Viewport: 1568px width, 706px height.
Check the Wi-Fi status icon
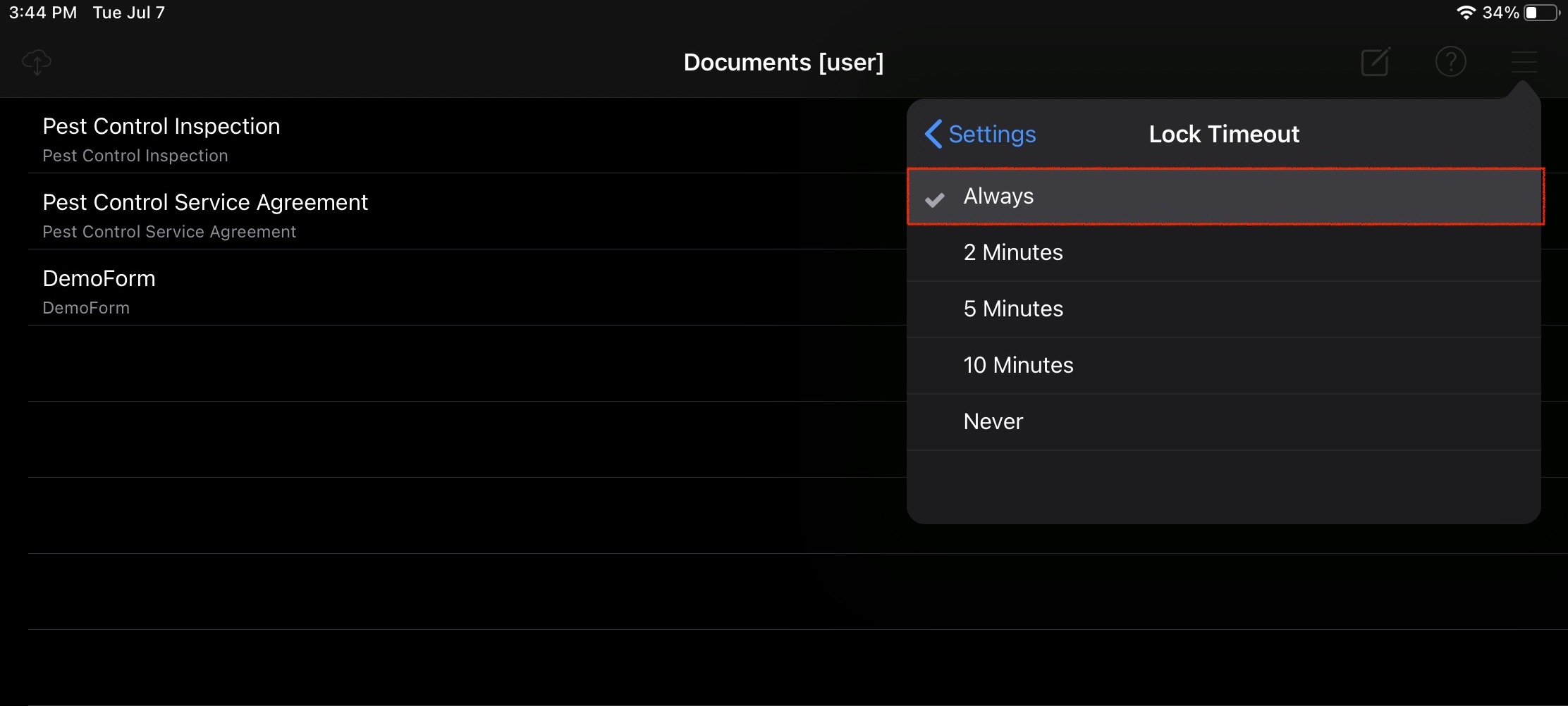point(1466,13)
